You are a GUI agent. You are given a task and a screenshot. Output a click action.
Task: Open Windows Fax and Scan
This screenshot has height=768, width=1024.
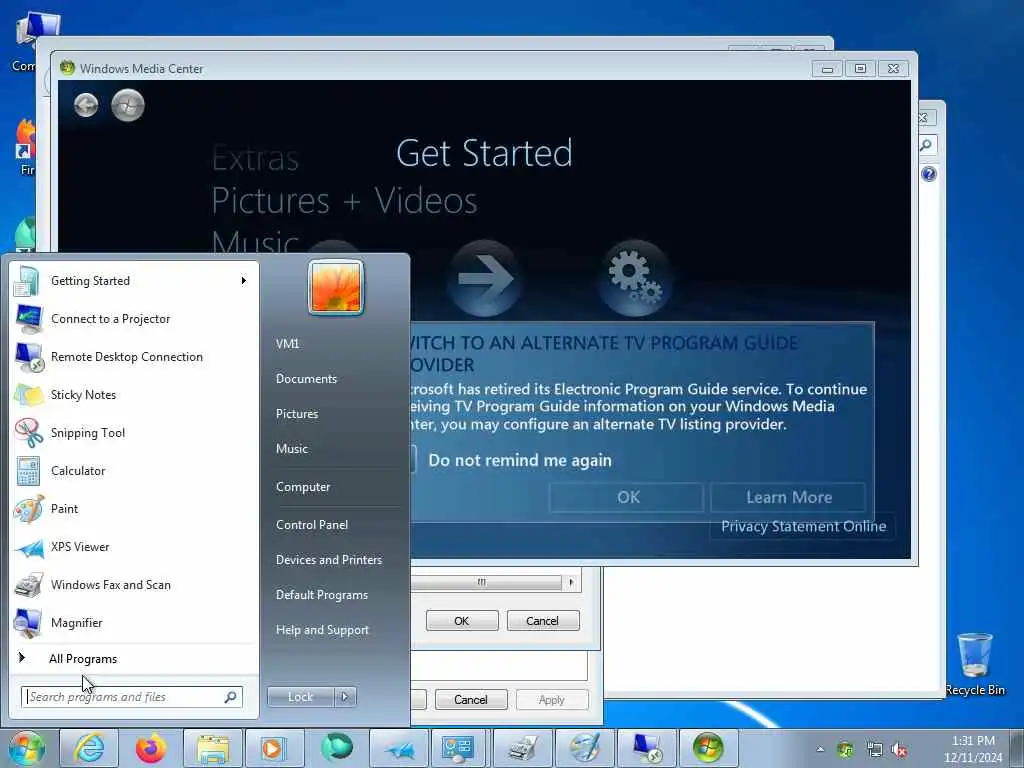pyautogui.click(x=133, y=584)
